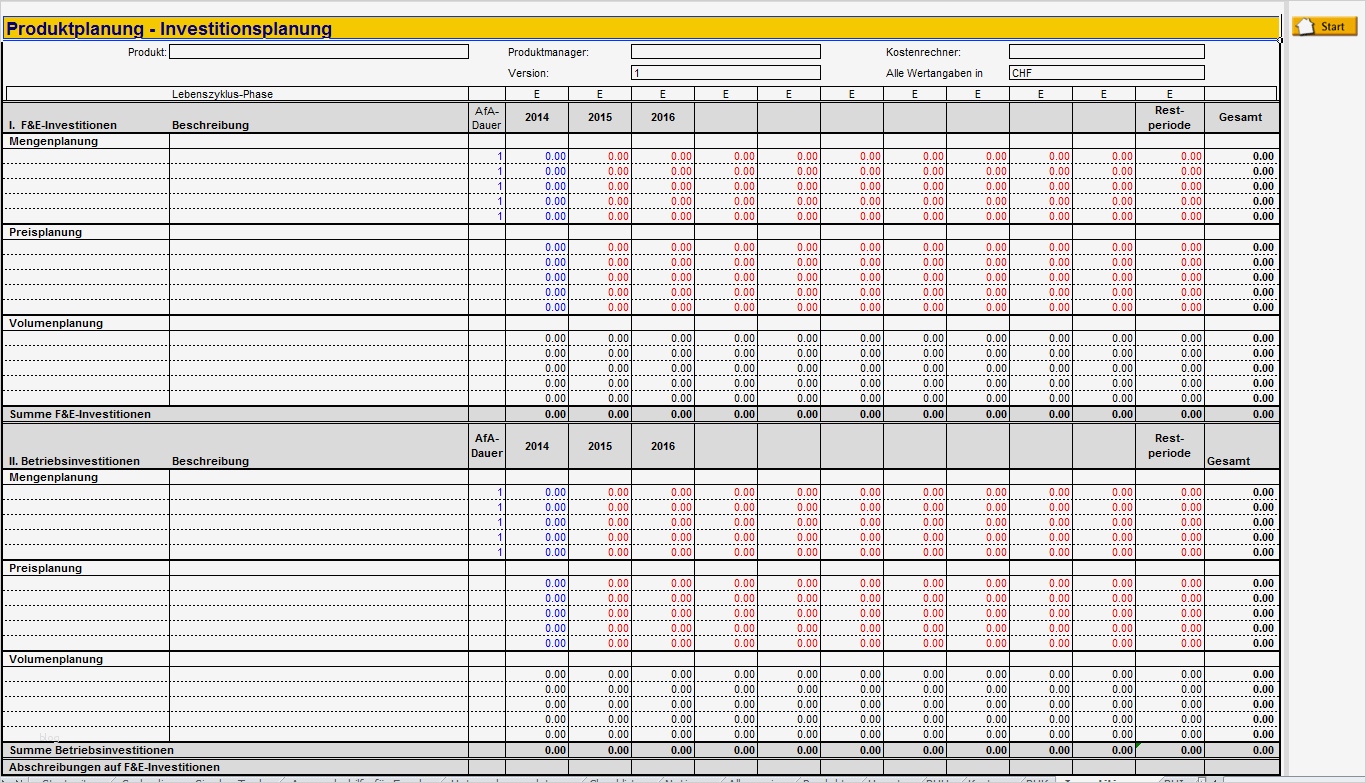Click the 2014 column header cell
This screenshot has height=783, width=1366.
[x=537, y=117]
